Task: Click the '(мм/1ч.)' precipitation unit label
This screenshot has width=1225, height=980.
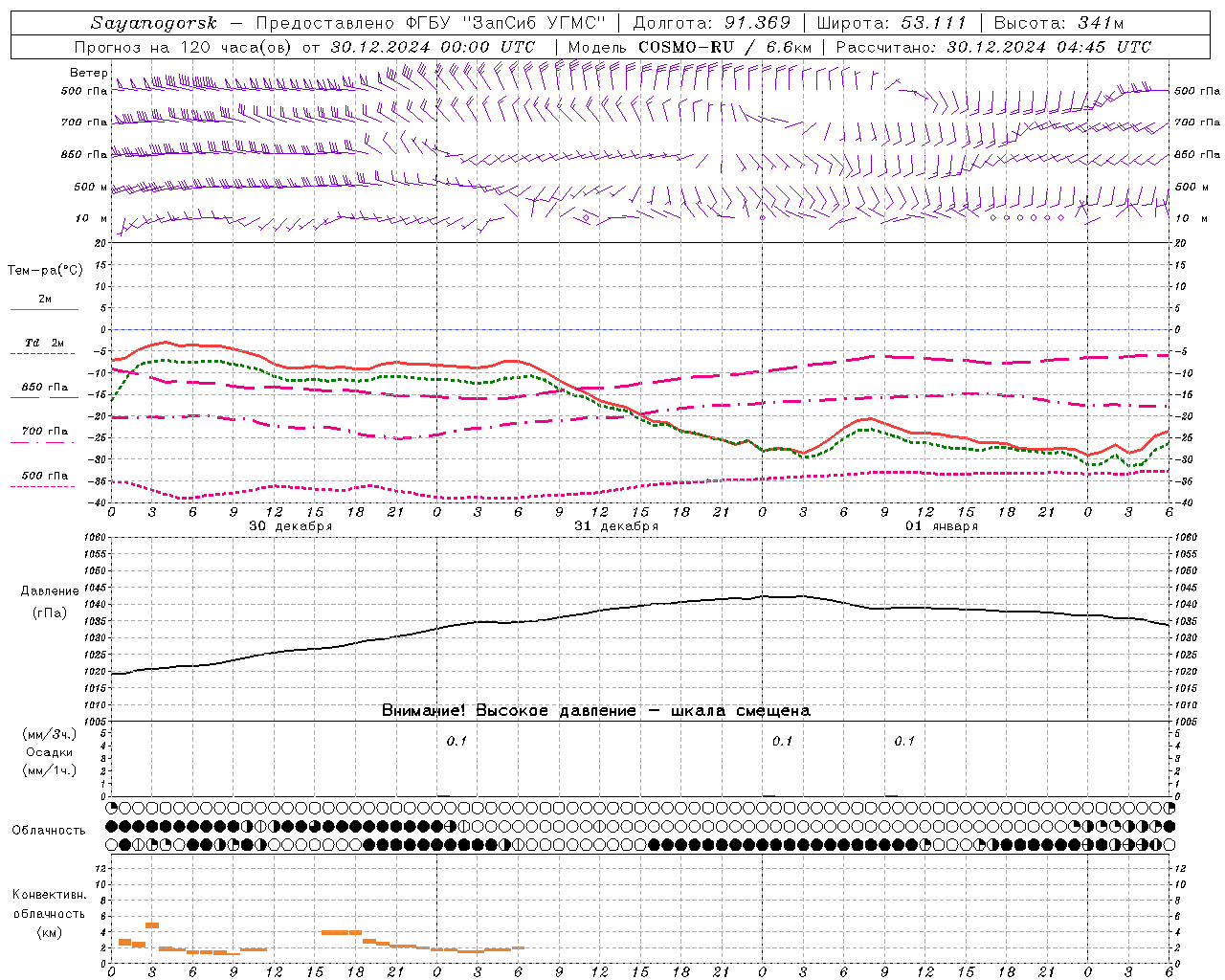Action: tap(49, 770)
